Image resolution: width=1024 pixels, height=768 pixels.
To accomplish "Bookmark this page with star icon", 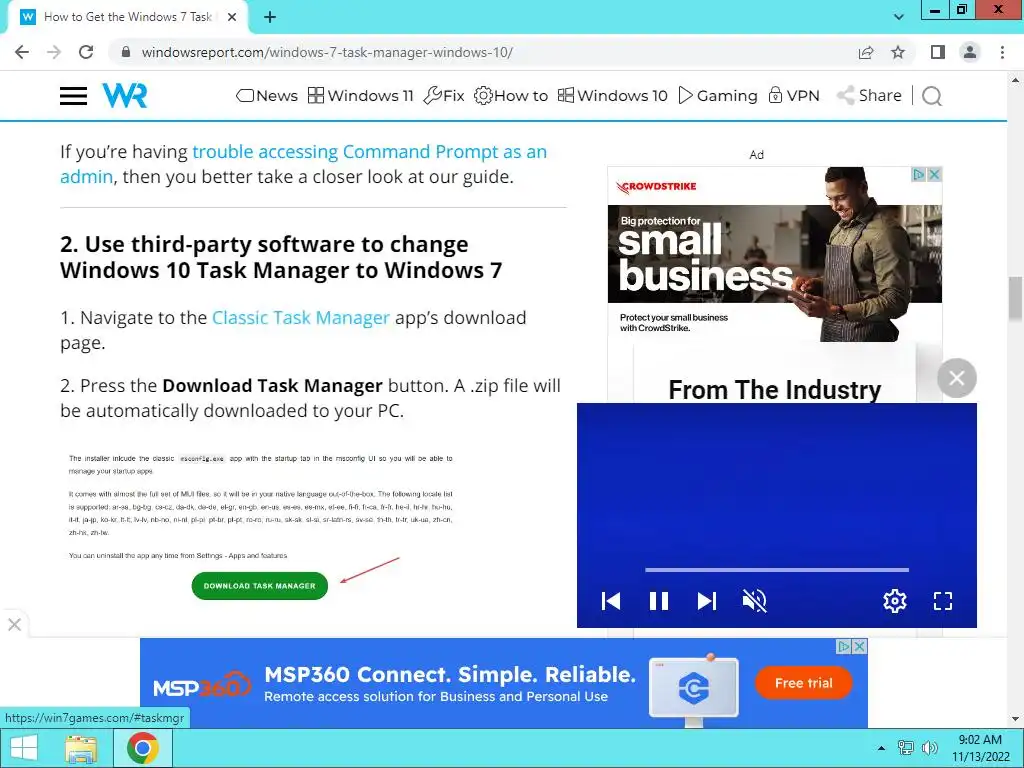I will pos(898,52).
